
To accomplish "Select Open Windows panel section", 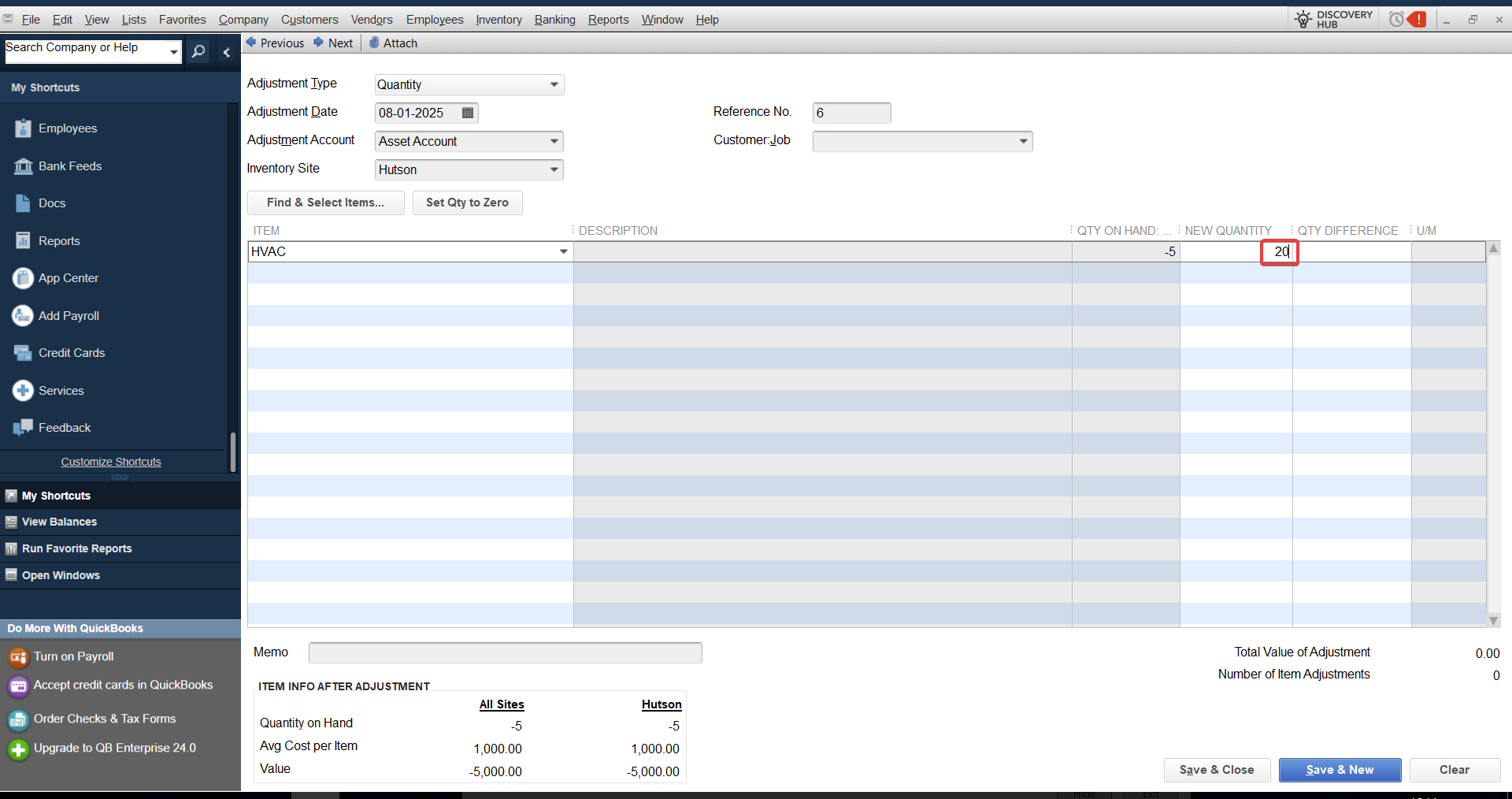I will click(120, 575).
